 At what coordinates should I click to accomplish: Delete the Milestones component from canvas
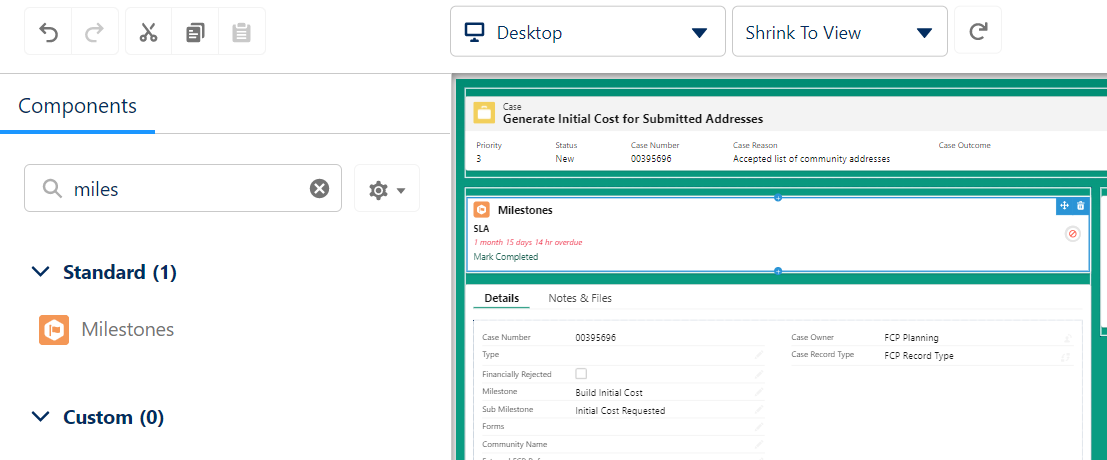[1080, 206]
